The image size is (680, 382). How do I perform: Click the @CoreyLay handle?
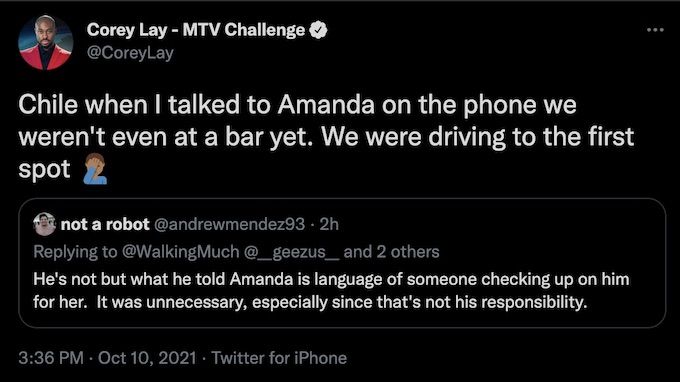(130, 53)
